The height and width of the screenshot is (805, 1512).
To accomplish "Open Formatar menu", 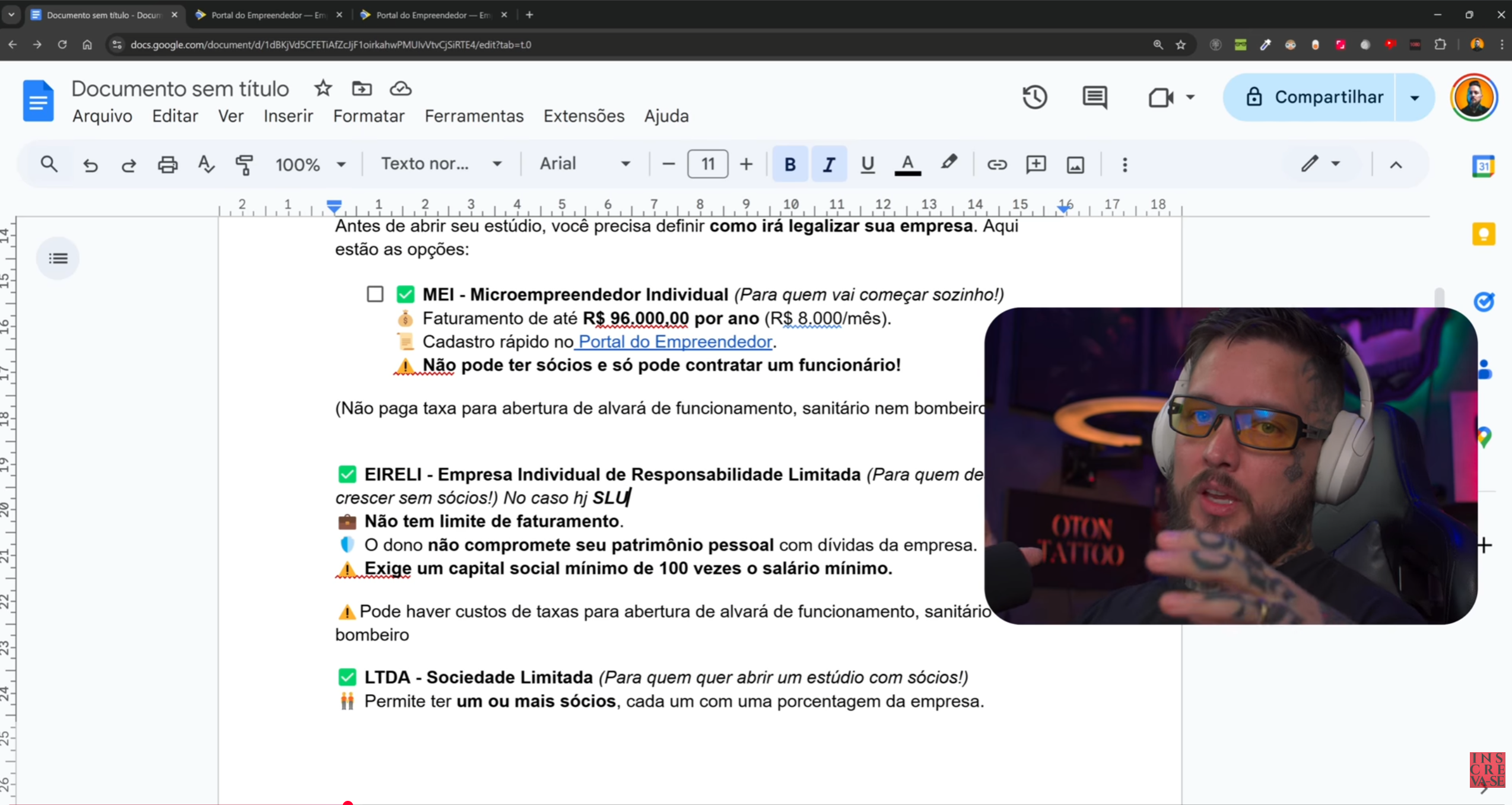I will pos(369,116).
